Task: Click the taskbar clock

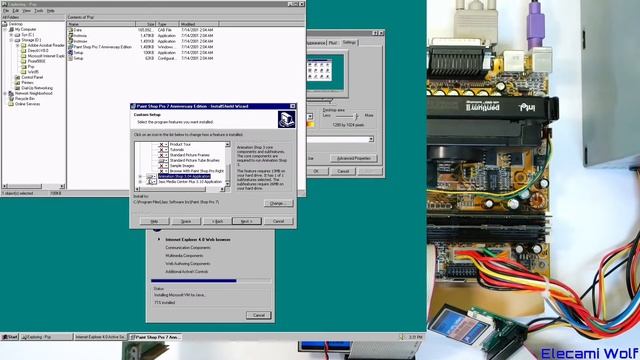Action: [416, 337]
